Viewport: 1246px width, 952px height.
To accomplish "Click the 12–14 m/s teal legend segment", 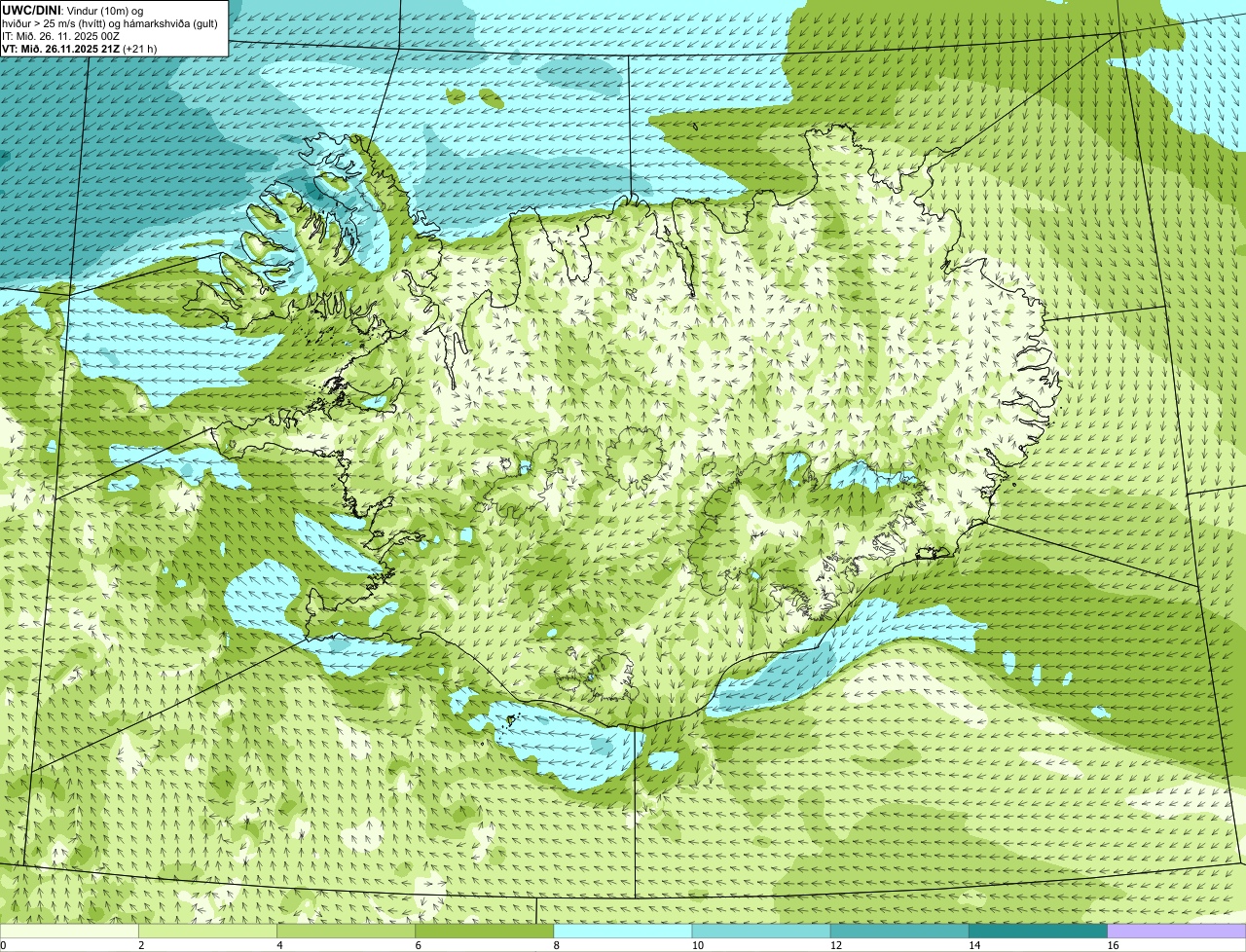I will [x=899, y=931].
